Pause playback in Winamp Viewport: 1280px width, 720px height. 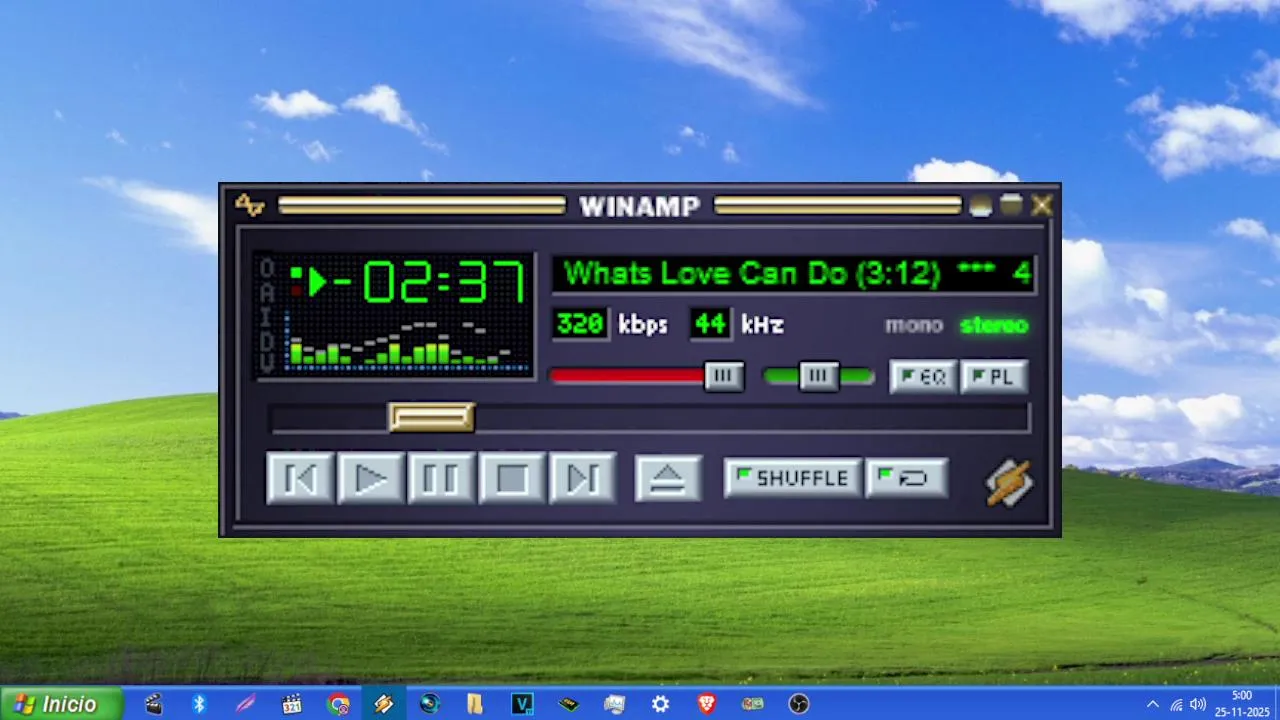[441, 478]
